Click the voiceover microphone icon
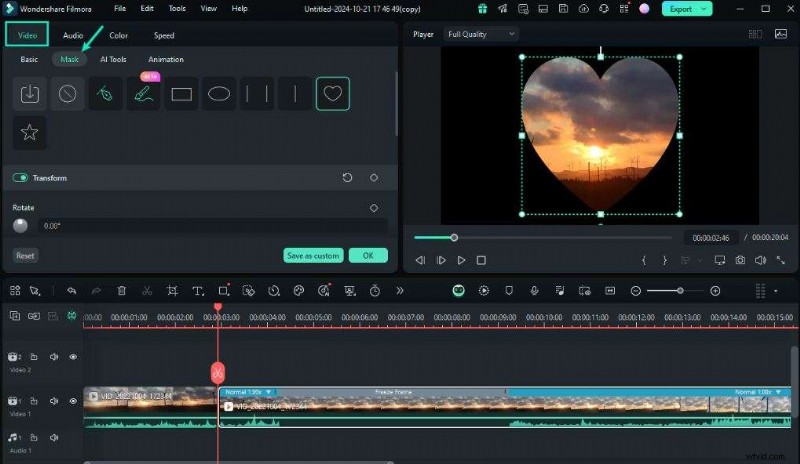 coord(534,290)
